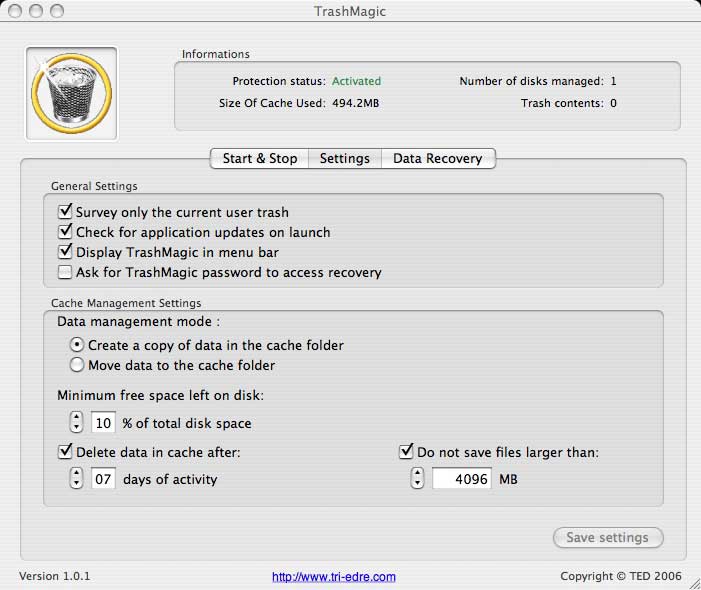701x590 pixels.
Task: Click the file size MB stepper
Action: pos(417,478)
